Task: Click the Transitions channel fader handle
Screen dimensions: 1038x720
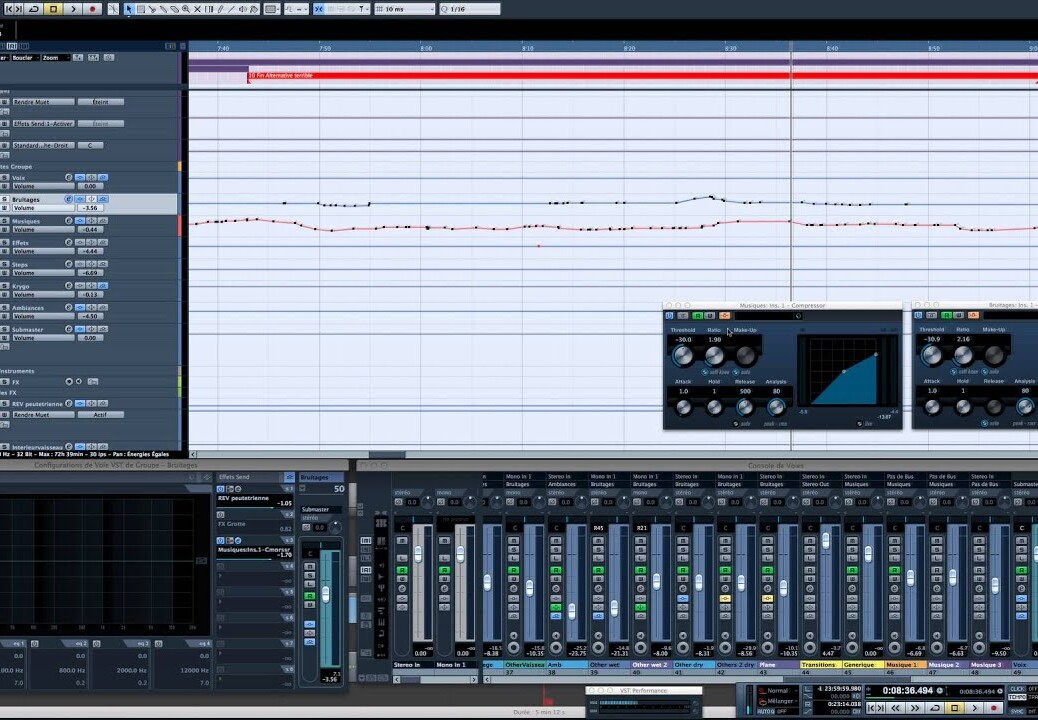Action: coord(826,541)
